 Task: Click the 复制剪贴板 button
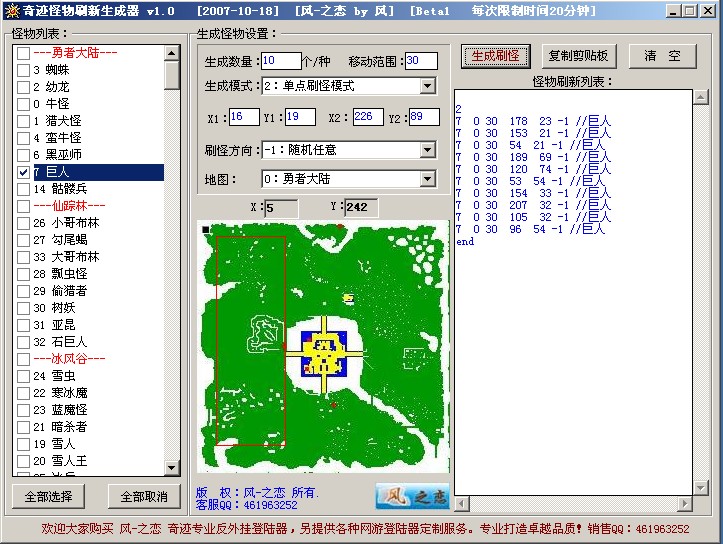click(x=579, y=56)
